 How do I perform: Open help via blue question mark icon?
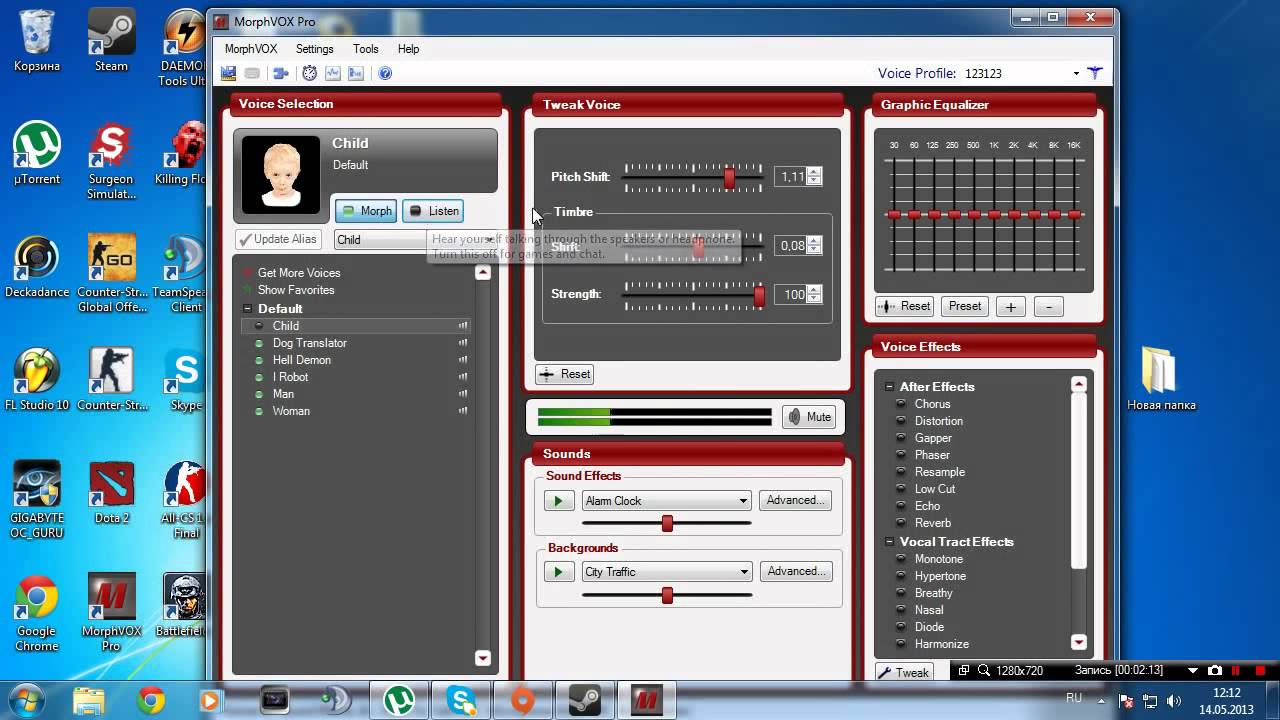(x=385, y=73)
